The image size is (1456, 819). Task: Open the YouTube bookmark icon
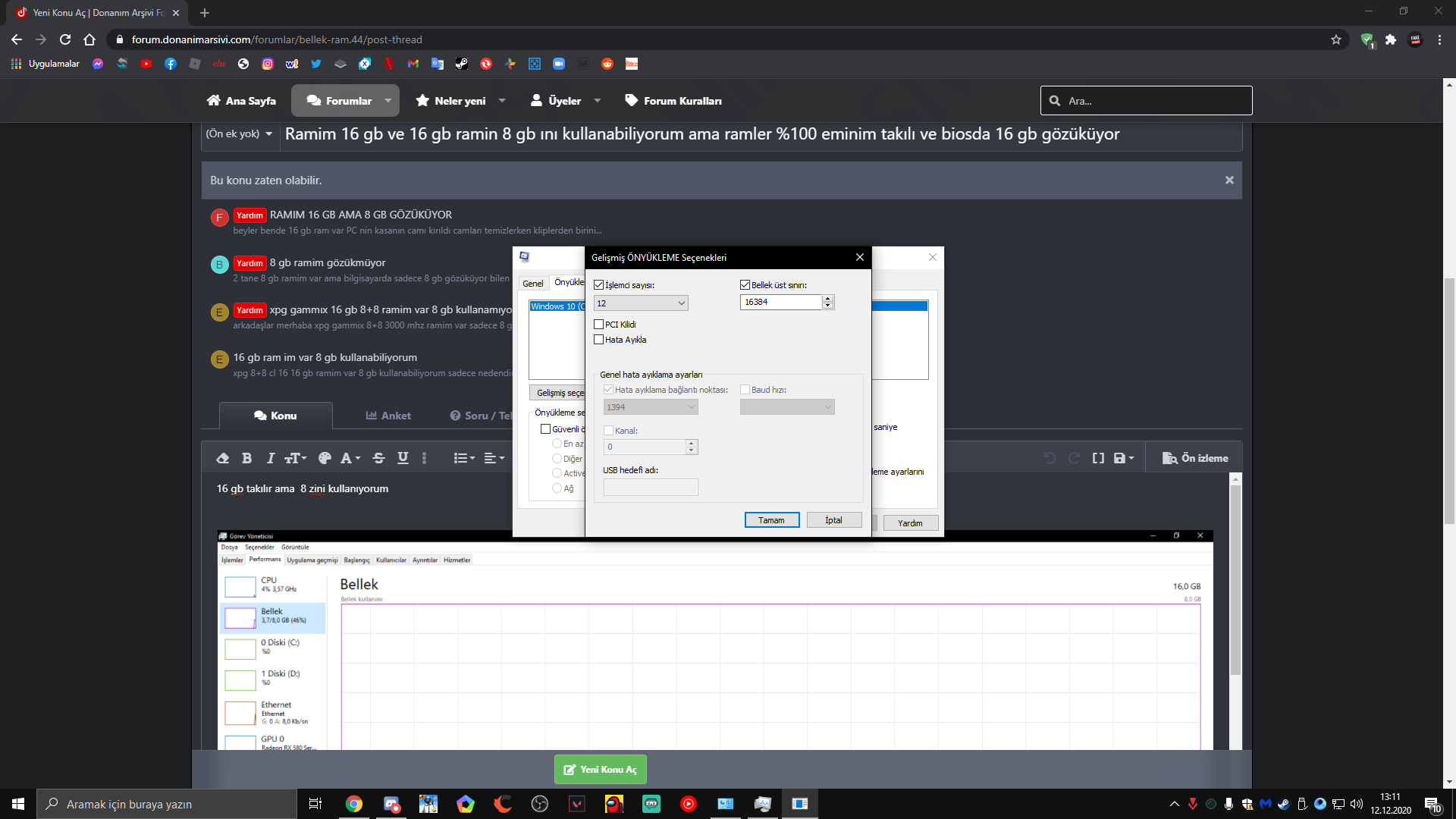tap(146, 64)
